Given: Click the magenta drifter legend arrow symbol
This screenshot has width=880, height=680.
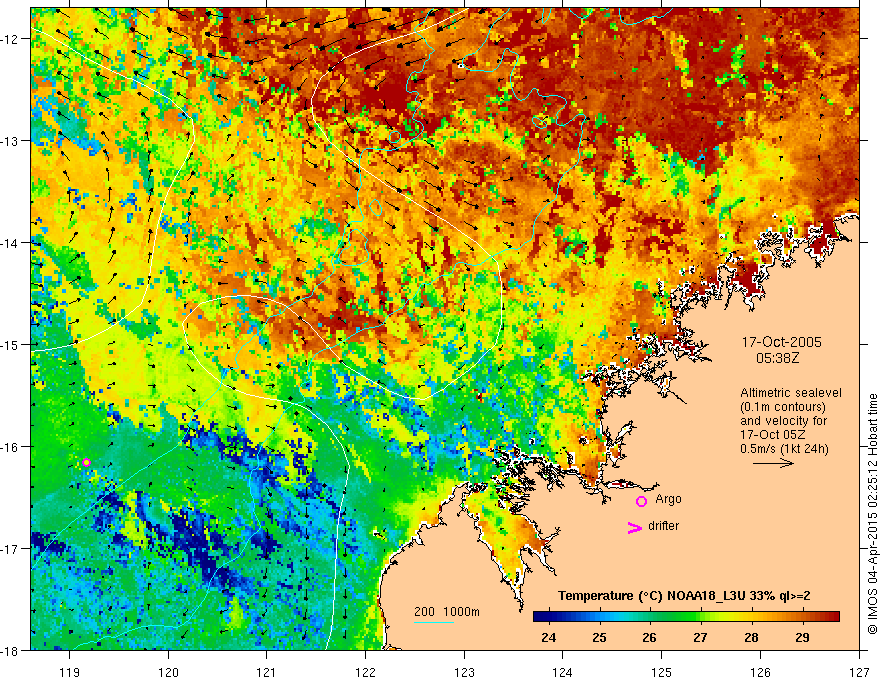Looking at the screenshot, I should coord(634,527).
